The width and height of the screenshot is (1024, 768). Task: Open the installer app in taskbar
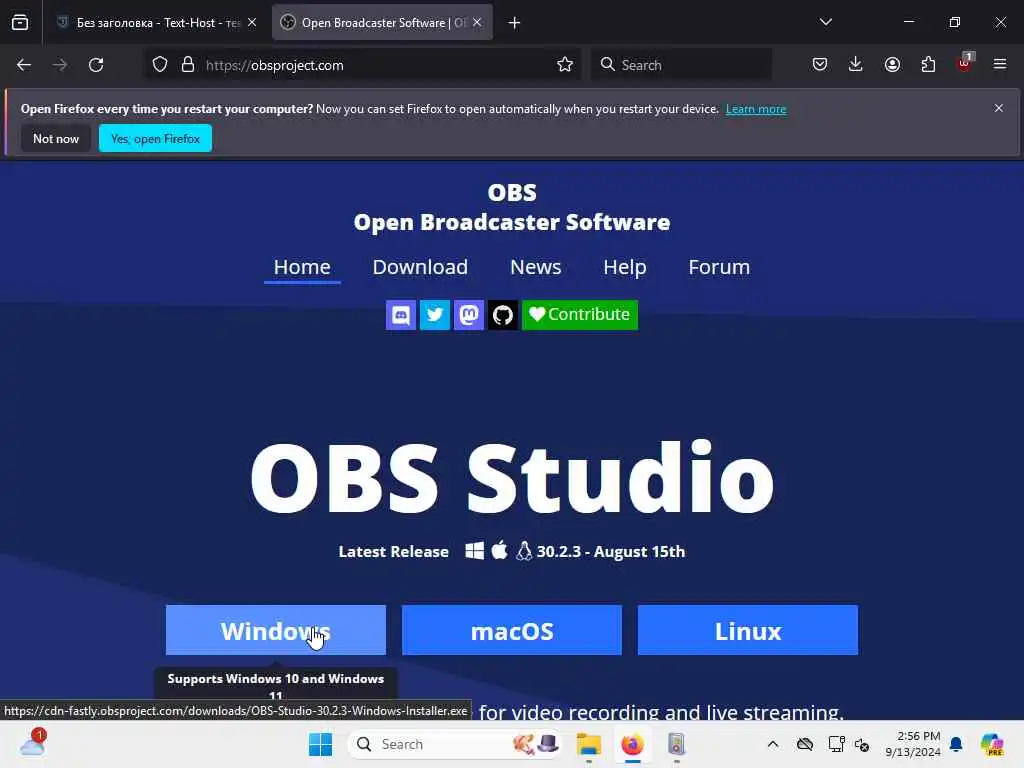(676, 744)
